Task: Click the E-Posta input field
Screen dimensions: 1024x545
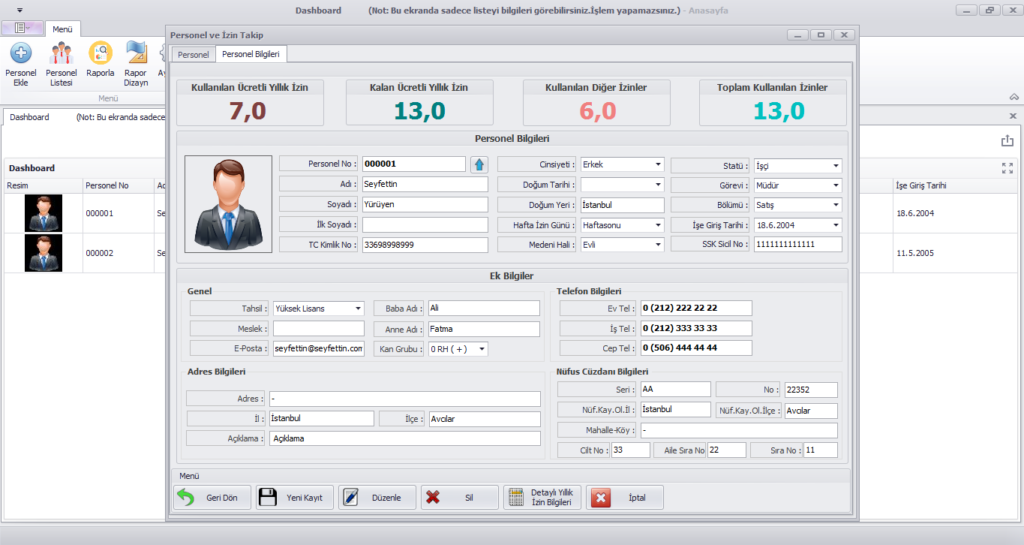Action: click(318, 349)
